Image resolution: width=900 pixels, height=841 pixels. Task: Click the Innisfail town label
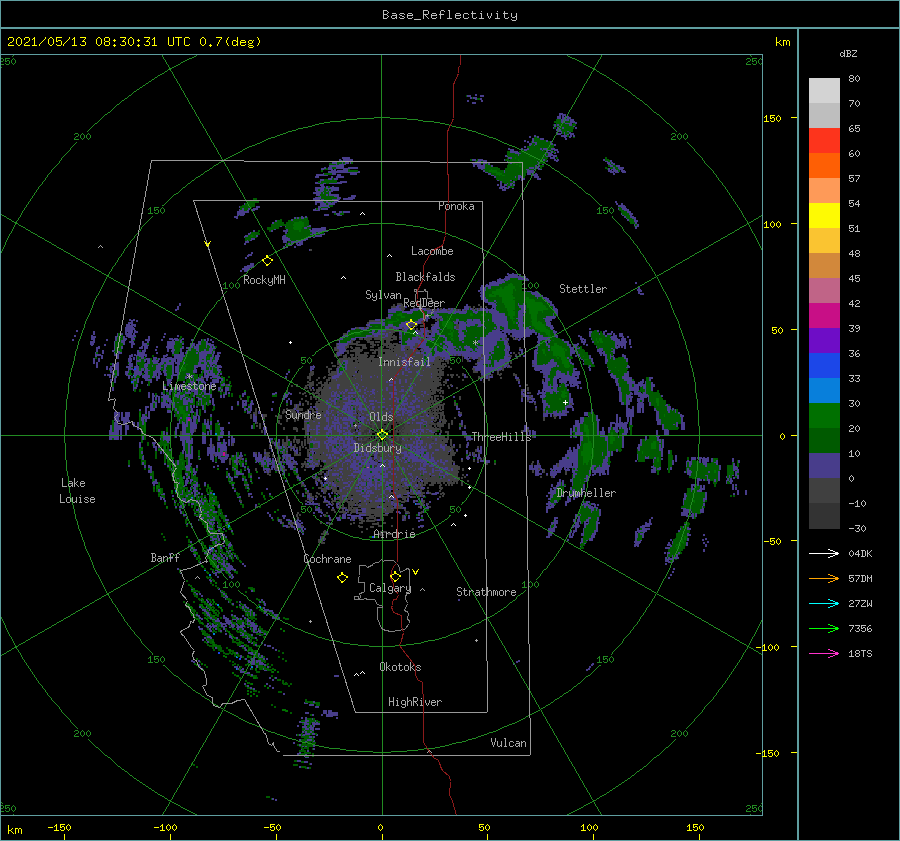(x=405, y=362)
